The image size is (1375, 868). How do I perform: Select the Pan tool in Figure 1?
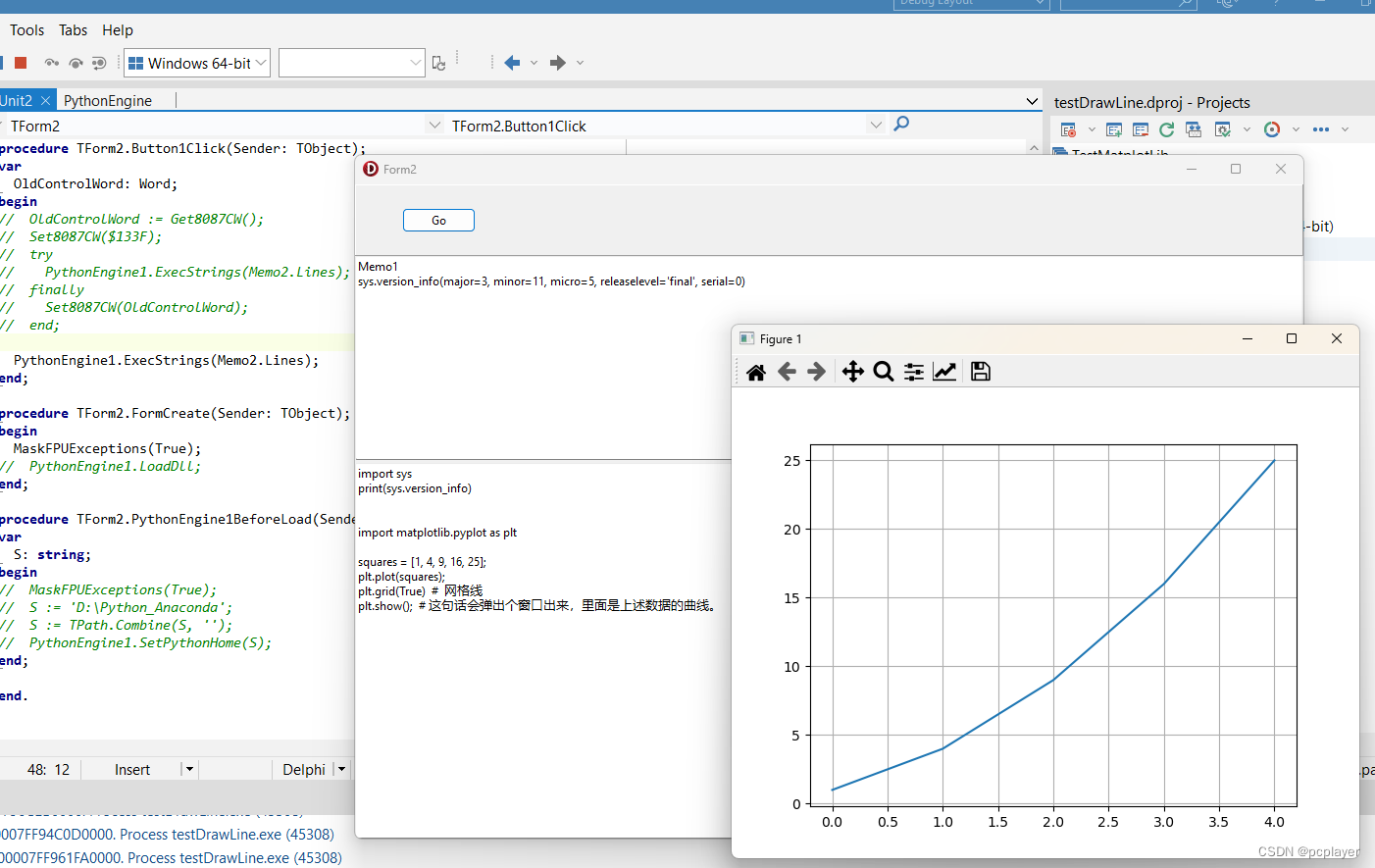853,372
